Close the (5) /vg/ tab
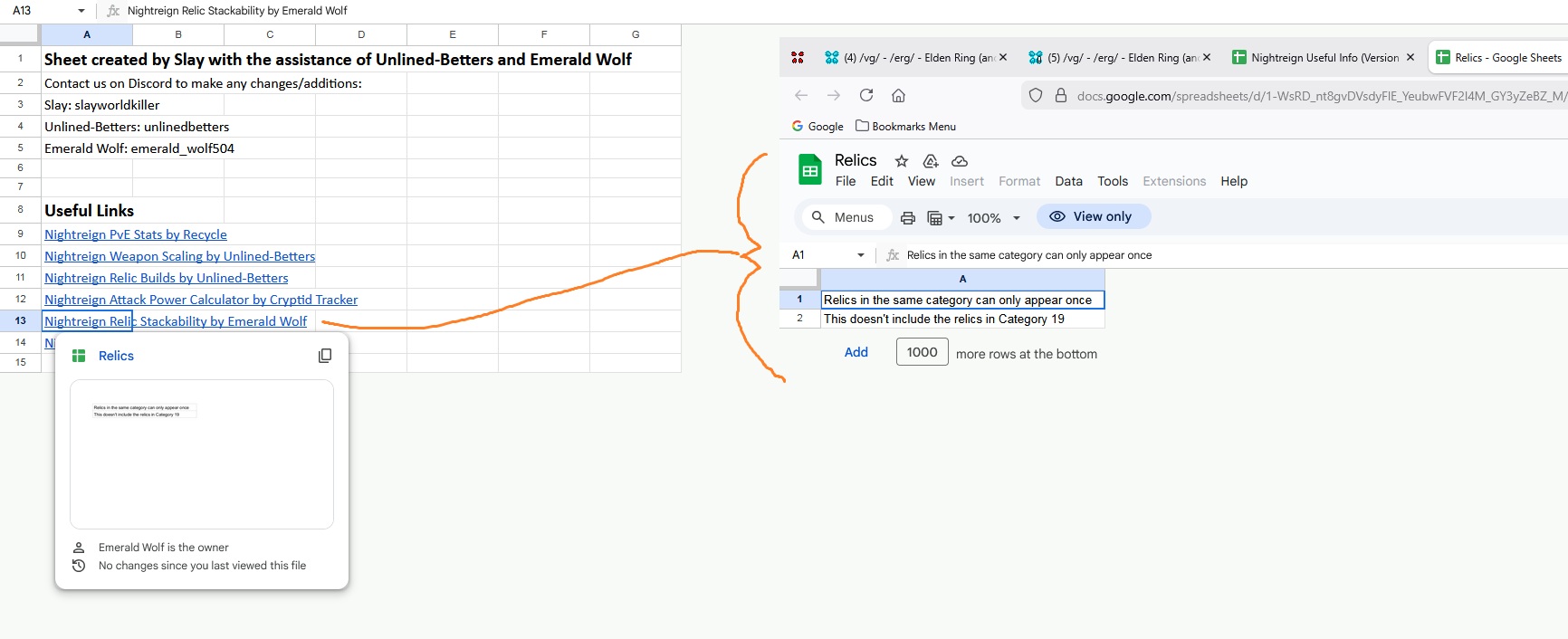 pyautogui.click(x=1207, y=57)
